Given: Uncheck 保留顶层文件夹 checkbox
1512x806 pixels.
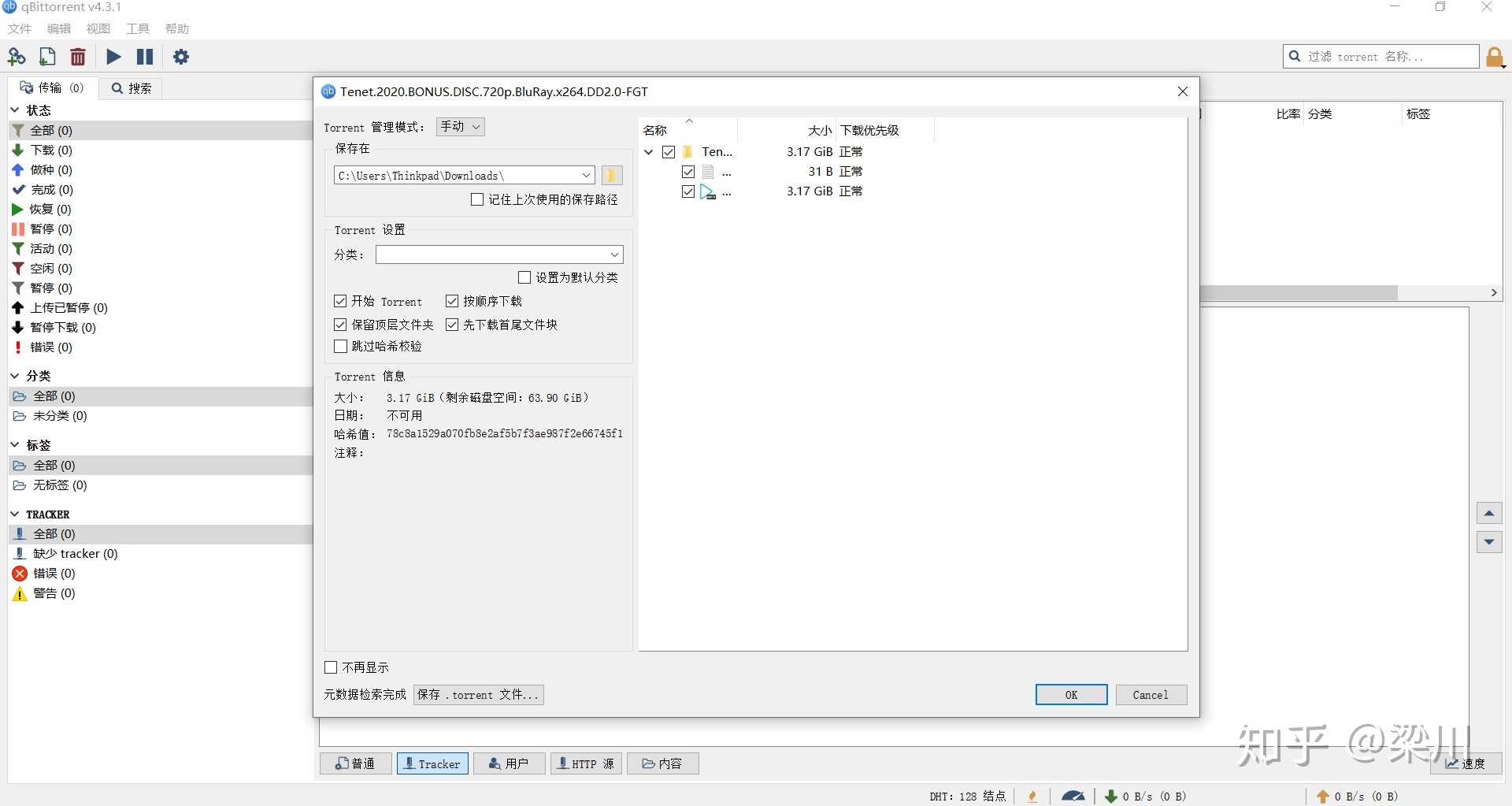Looking at the screenshot, I should (340, 325).
